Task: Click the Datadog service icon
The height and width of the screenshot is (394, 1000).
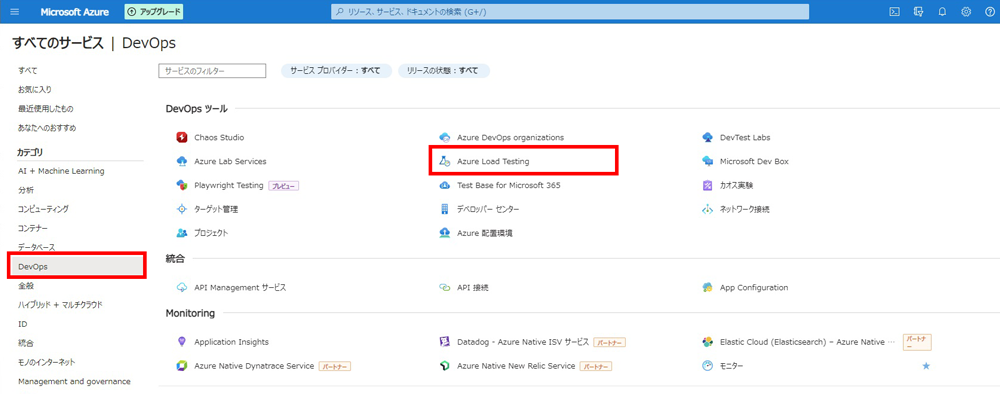Action: (445, 342)
